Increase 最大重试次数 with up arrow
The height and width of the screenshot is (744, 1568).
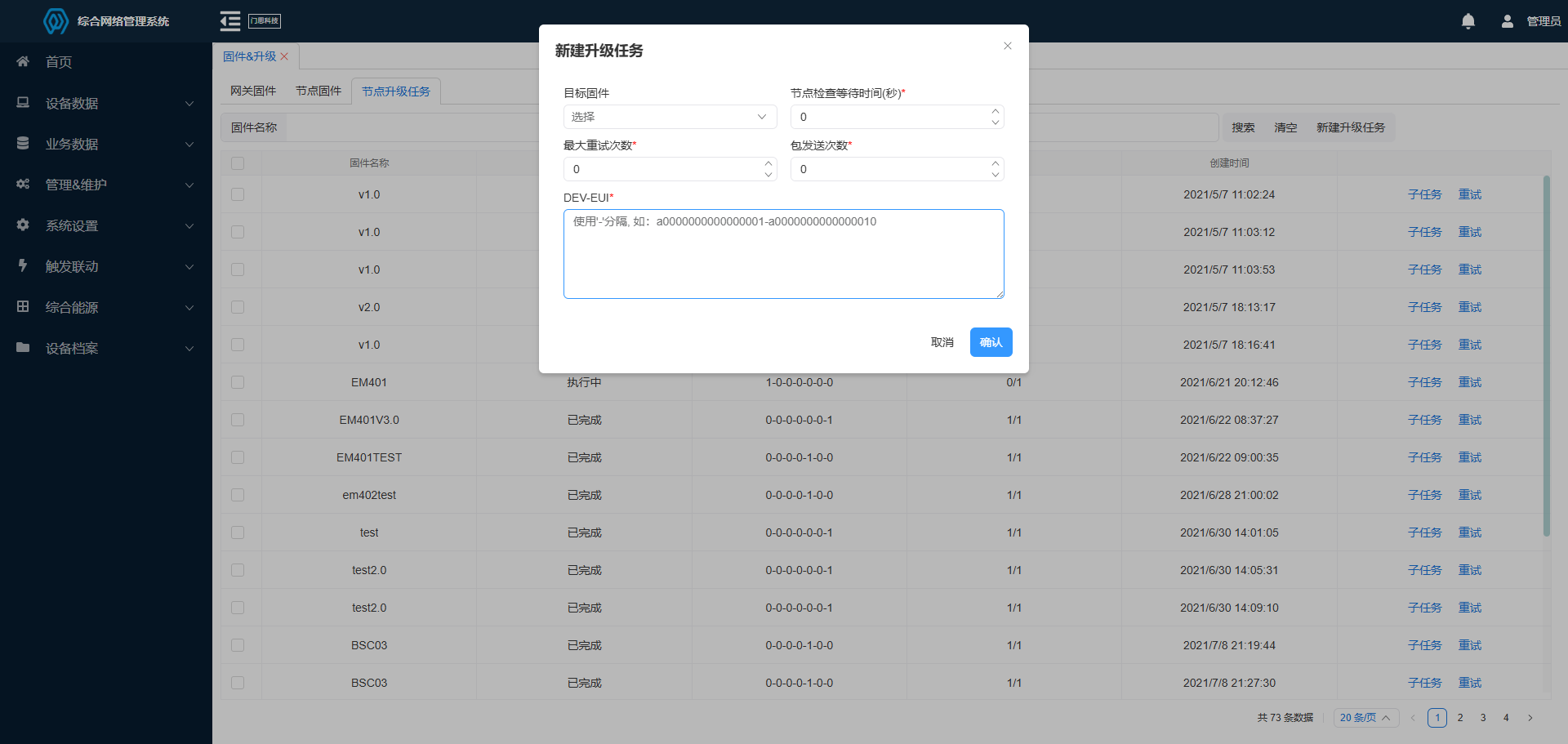[768, 163]
